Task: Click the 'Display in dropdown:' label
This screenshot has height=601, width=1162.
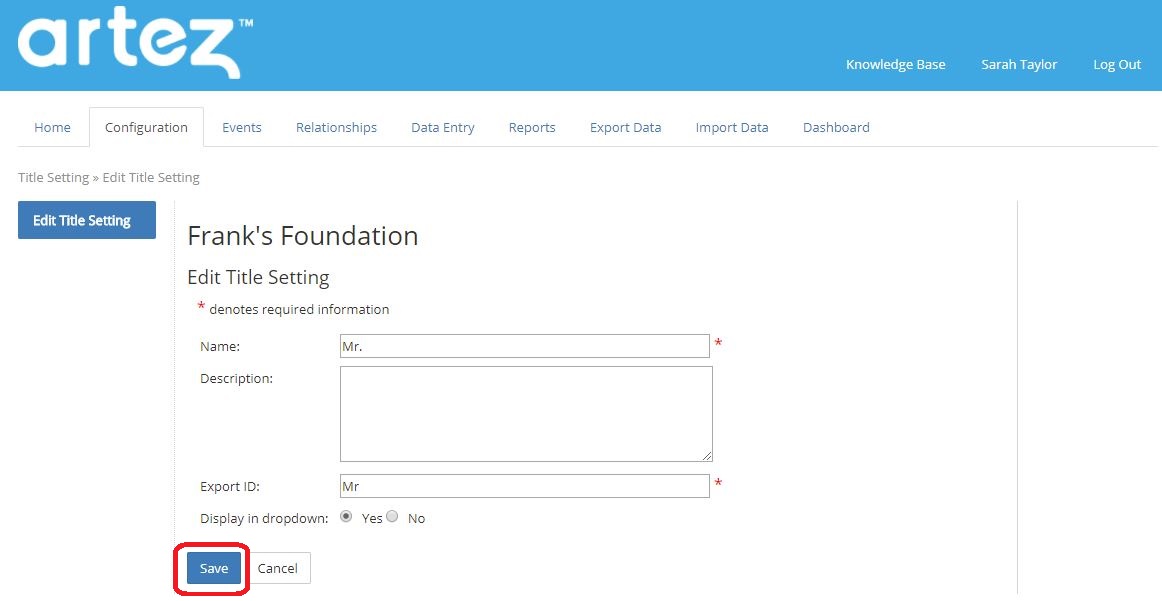Action: (264, 519)
